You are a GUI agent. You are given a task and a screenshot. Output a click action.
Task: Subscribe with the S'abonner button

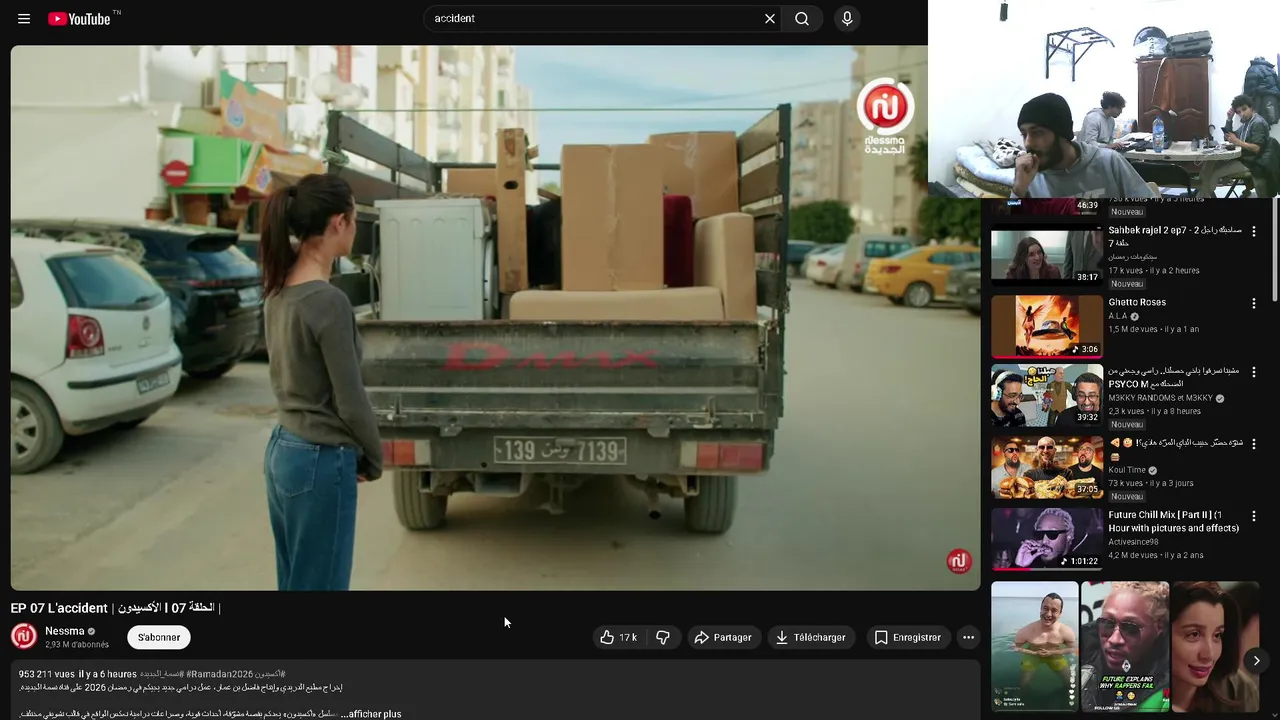pyautogui.click(x=159, y=637)
